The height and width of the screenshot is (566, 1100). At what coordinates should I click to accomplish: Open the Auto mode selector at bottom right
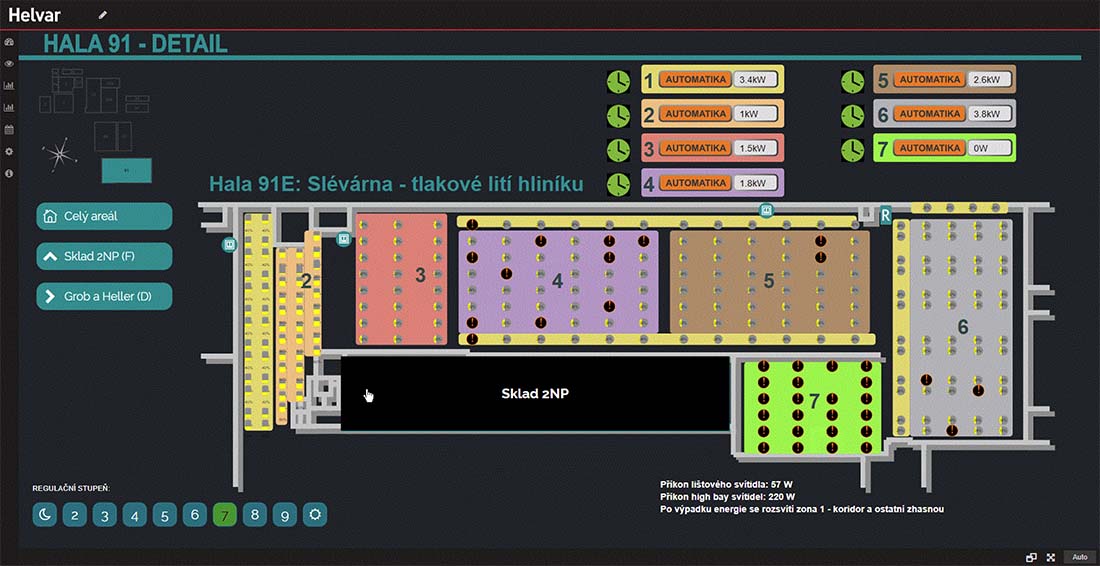click(x=1079, y=557)
